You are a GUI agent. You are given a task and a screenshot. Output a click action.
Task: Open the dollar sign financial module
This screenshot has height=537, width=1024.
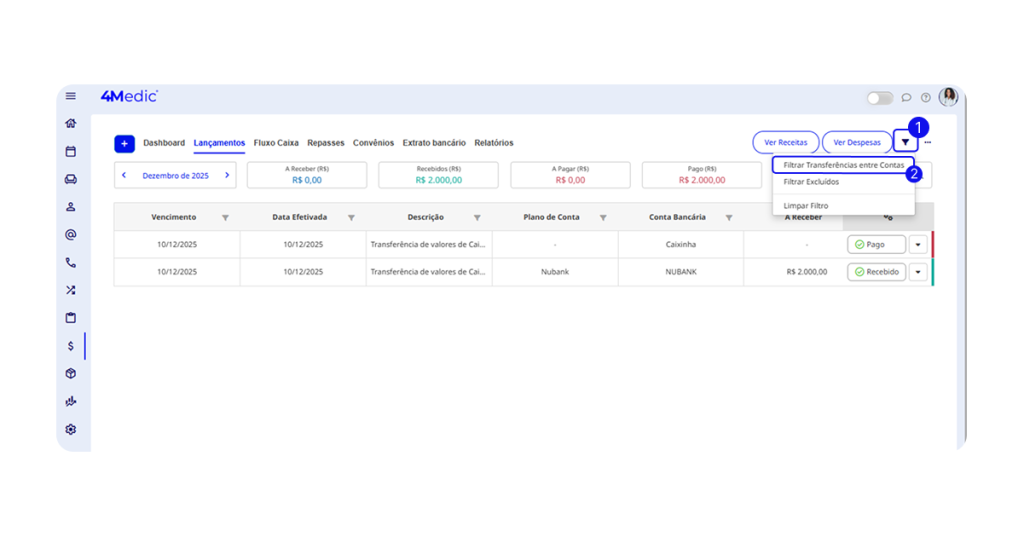71,346
